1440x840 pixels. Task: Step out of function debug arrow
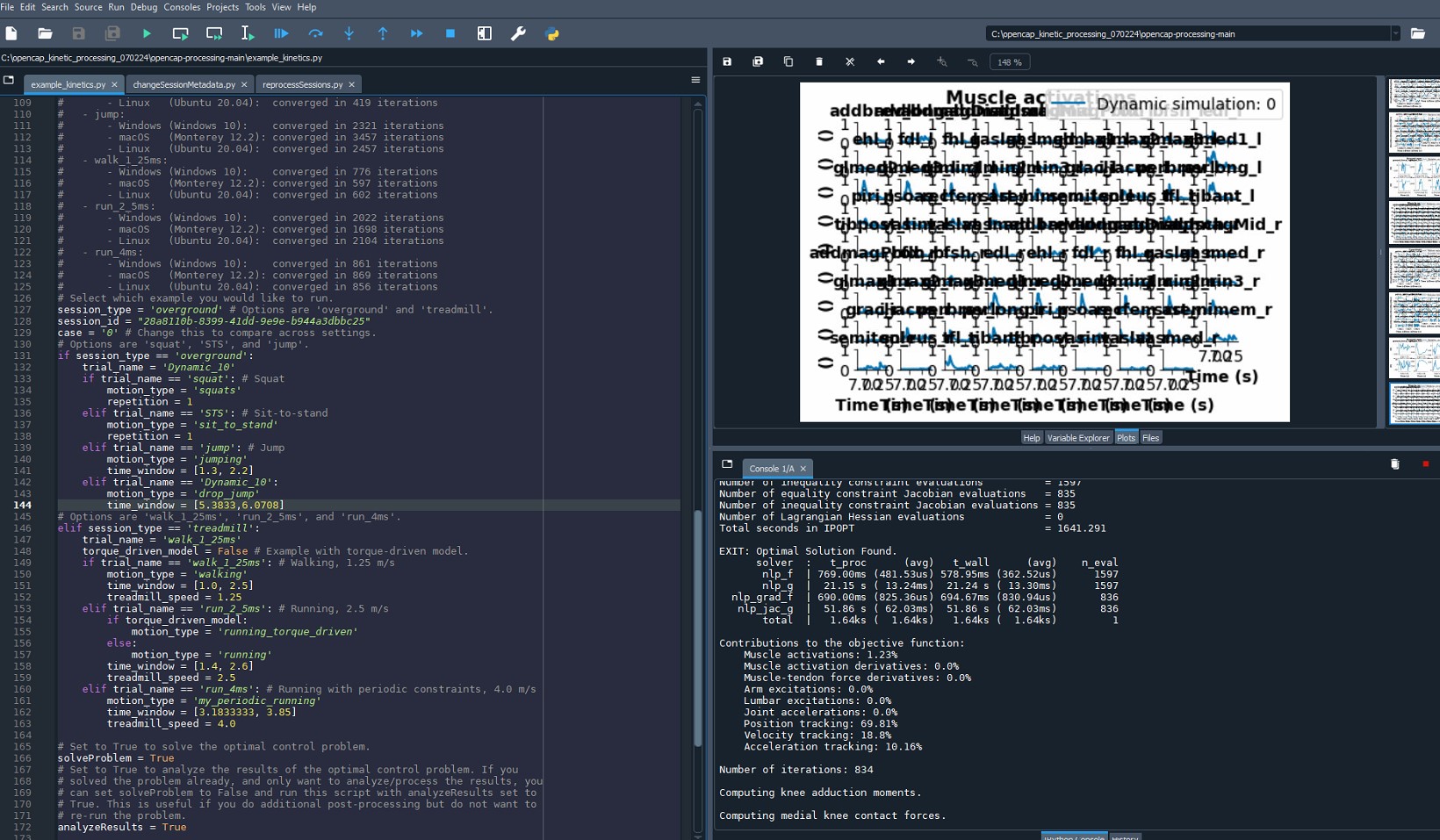(x=383, y=33)
